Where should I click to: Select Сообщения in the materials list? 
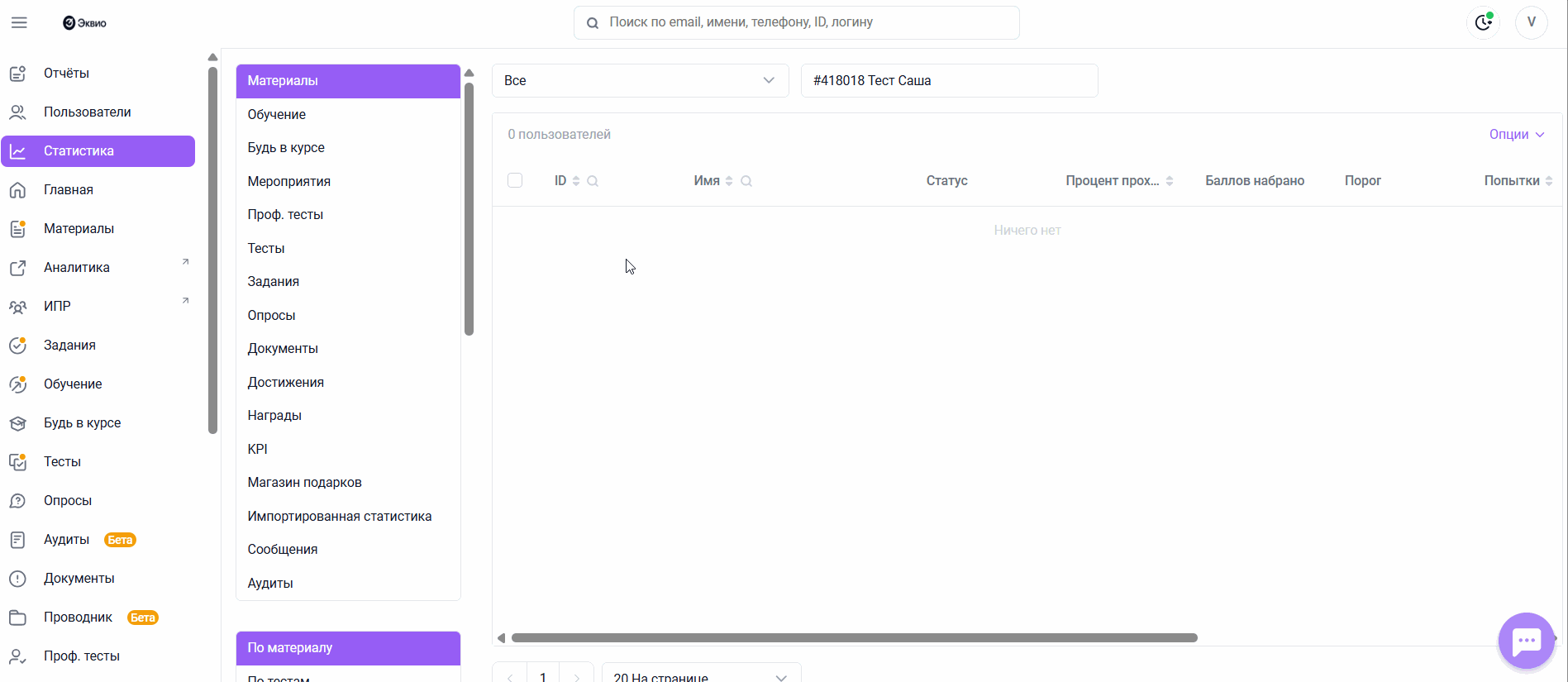348,550
